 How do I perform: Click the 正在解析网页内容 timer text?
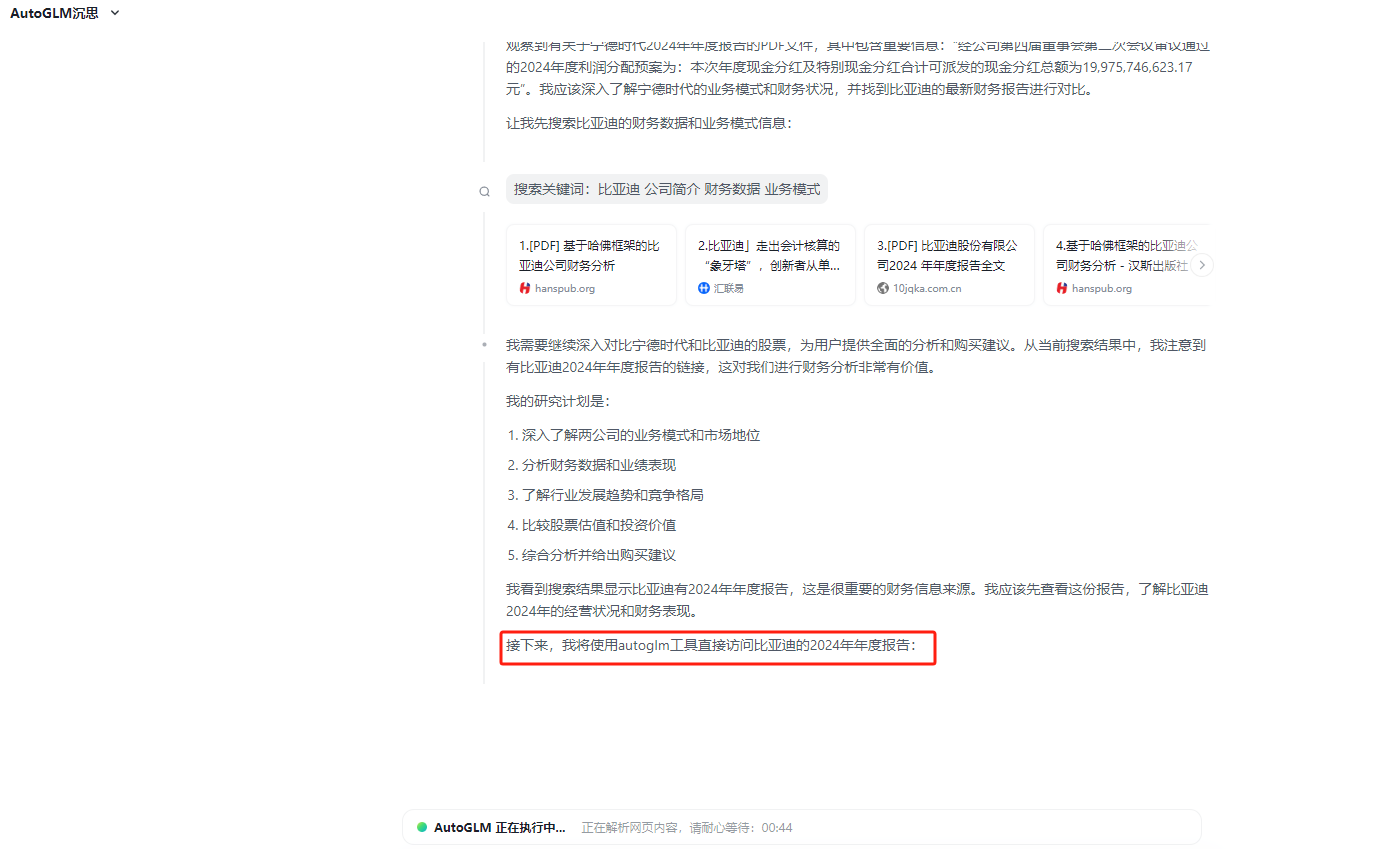(687, 828)
